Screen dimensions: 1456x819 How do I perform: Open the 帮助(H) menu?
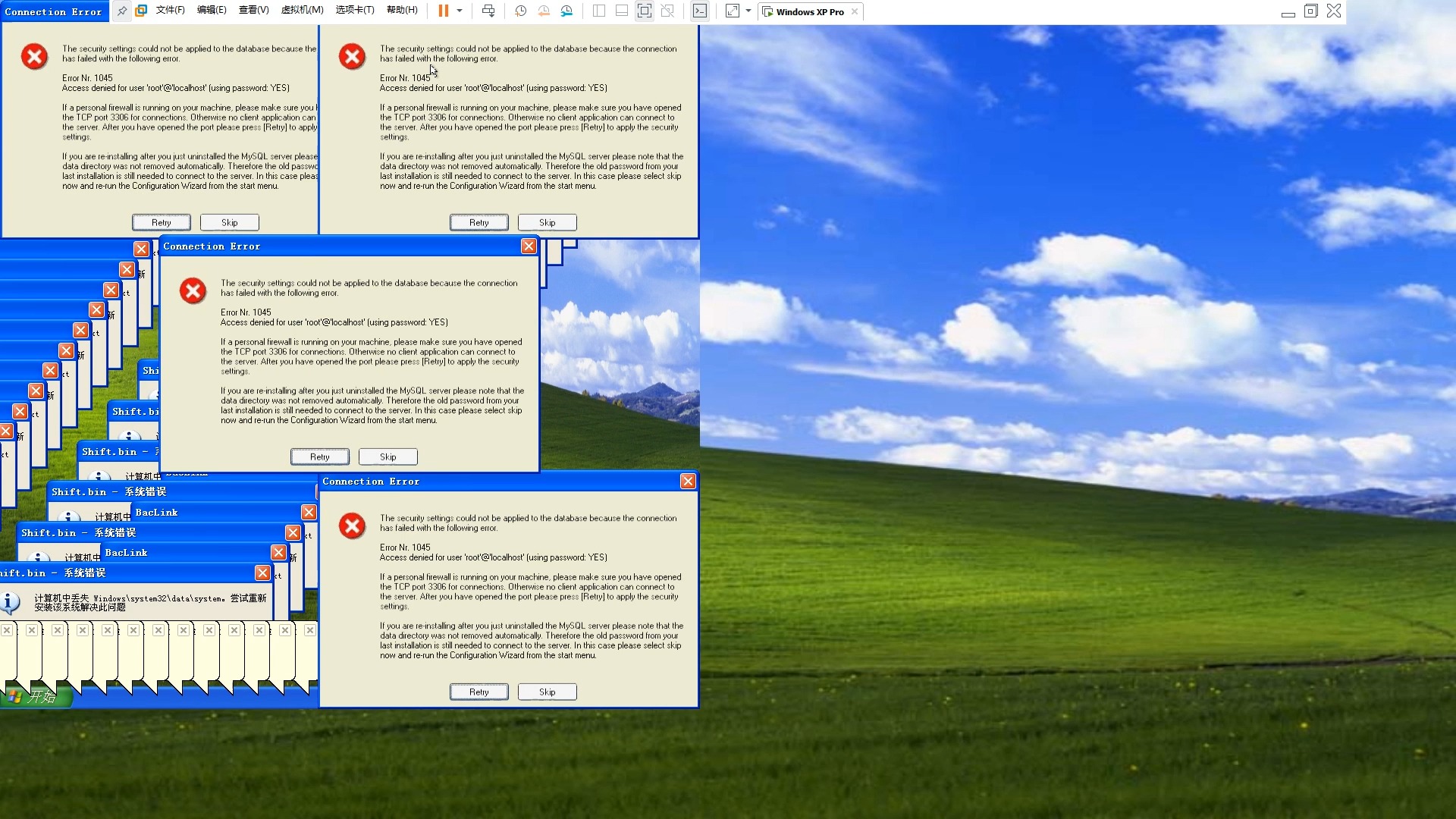402,11
